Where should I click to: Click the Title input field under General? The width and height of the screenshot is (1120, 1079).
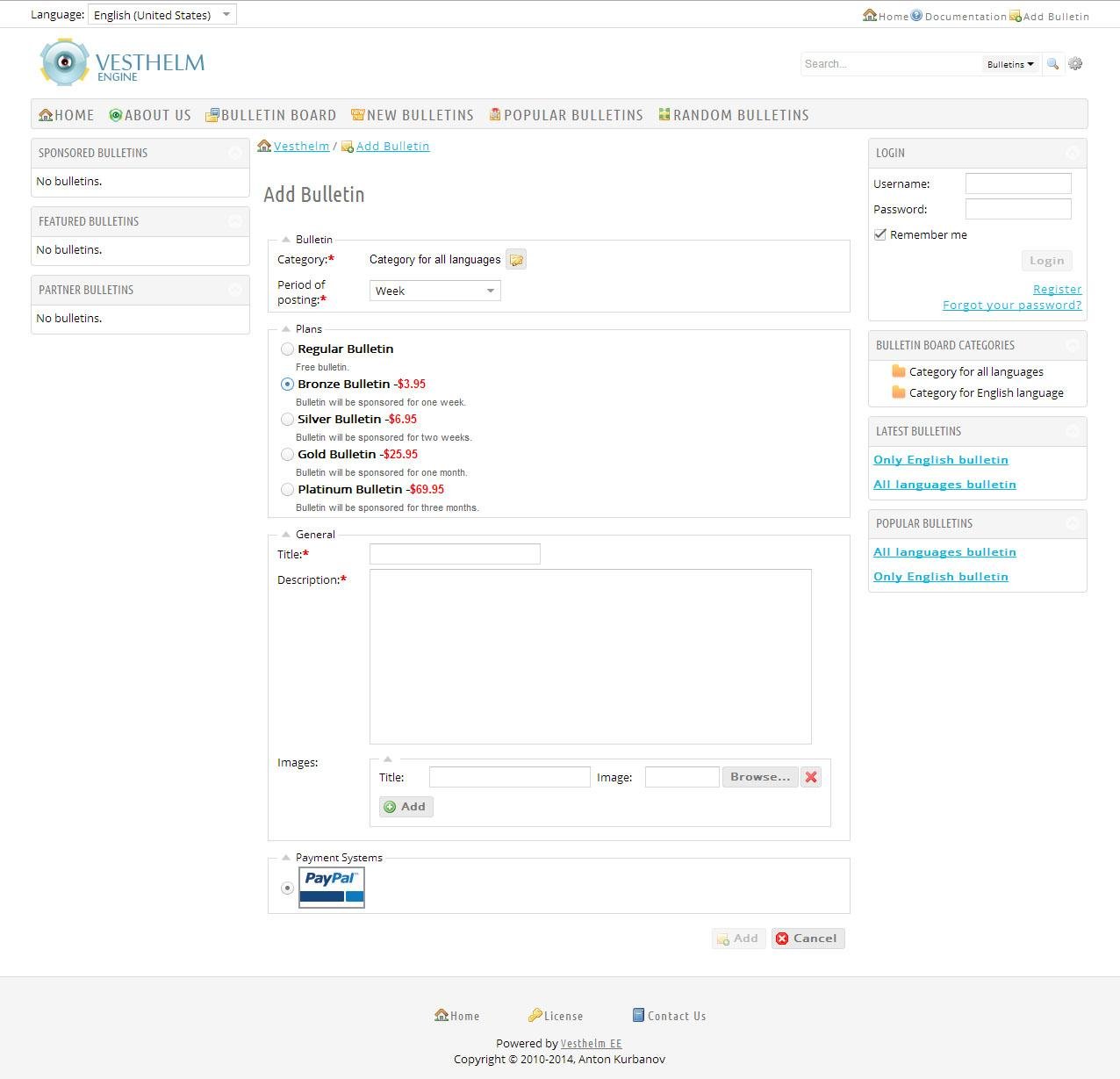[x=455, y=554]
